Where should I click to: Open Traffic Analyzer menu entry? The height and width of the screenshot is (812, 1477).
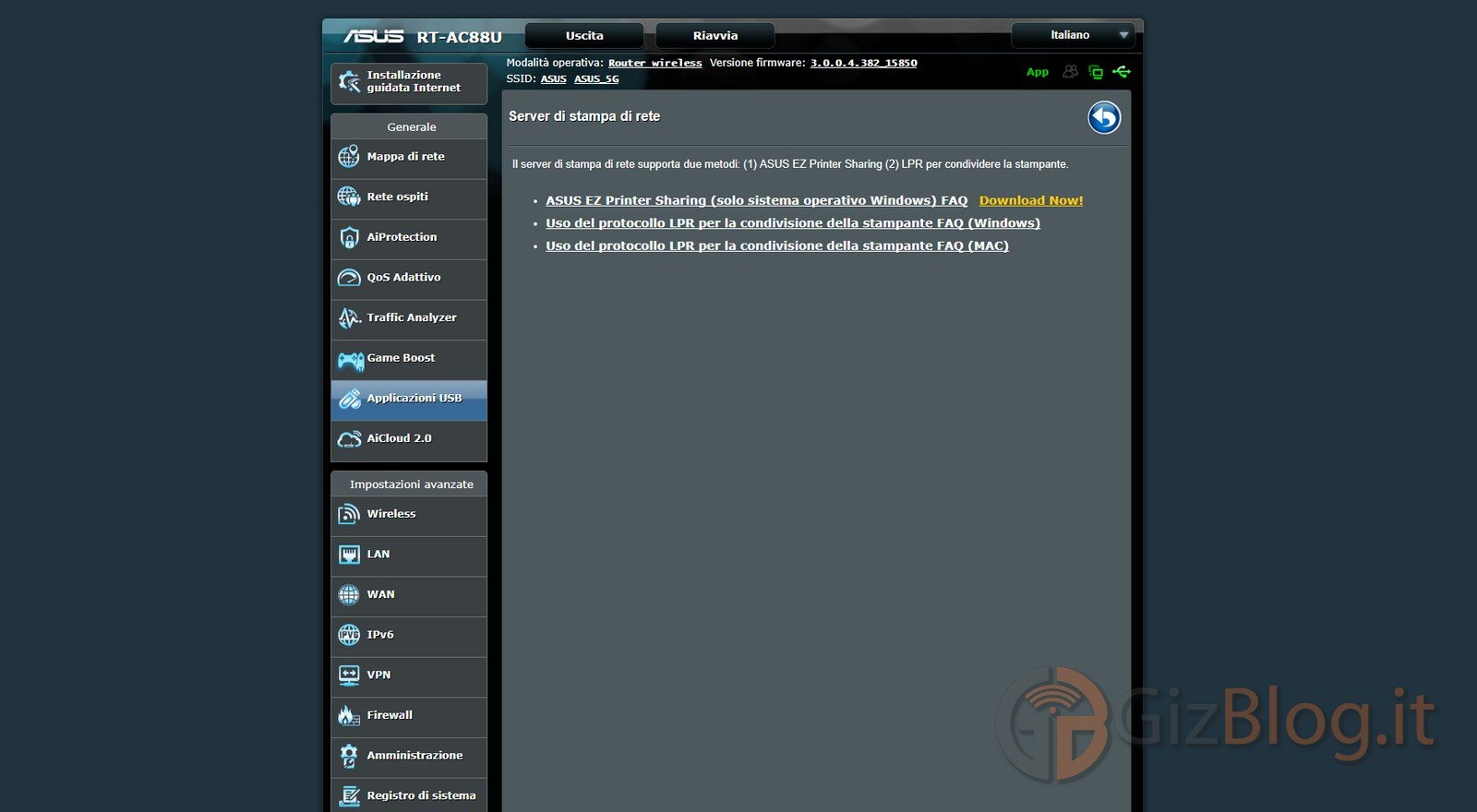409,318
